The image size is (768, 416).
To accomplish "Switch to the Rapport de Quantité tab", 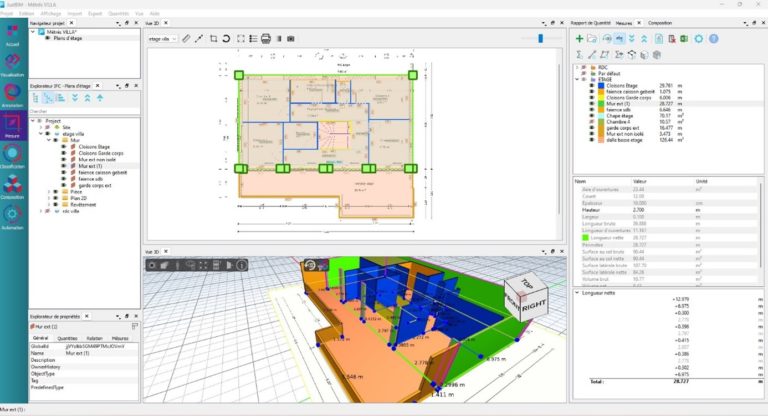I will (x=591, y=23).
